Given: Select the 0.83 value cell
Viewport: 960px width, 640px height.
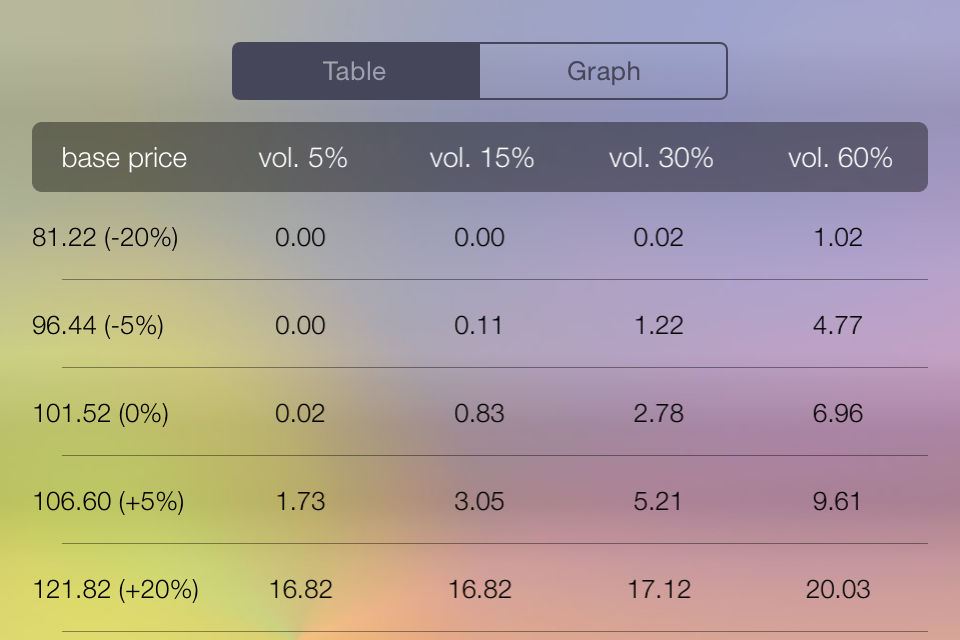Looking at the screenshot, I should click(x=479, y=413).
